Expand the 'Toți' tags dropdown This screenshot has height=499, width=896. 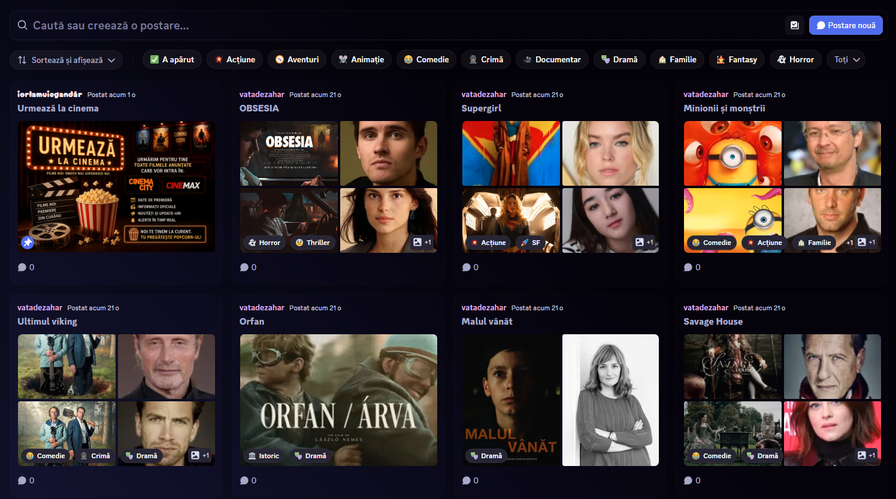(846, 59)
